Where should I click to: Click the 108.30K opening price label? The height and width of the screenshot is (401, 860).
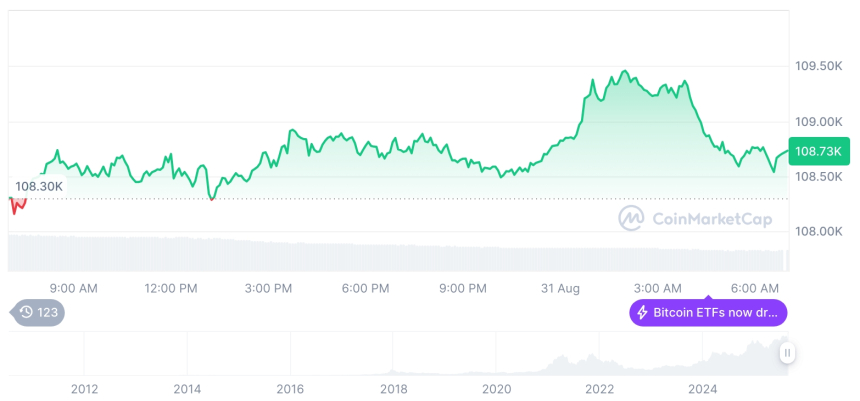[x=39, y=185]
